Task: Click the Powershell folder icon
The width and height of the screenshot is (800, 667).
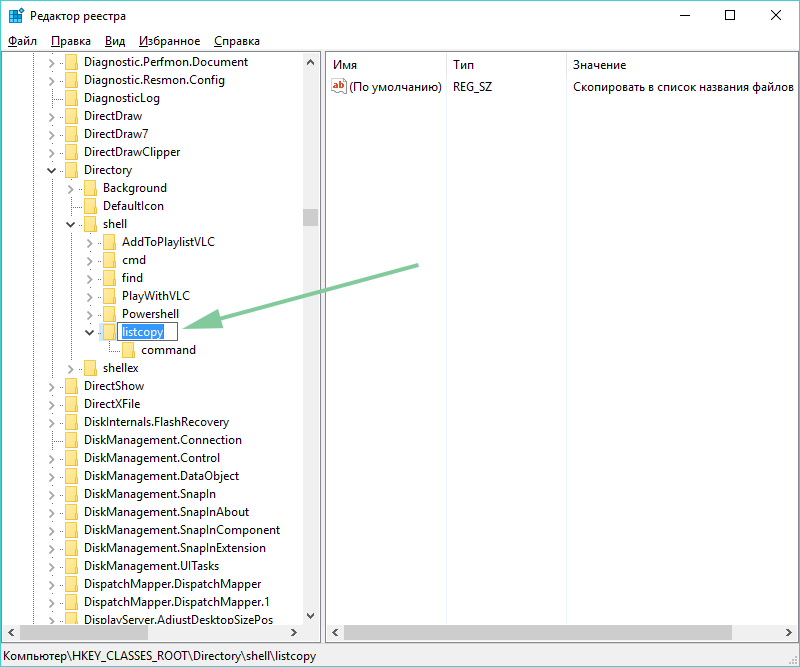Action: coord(109,314)
